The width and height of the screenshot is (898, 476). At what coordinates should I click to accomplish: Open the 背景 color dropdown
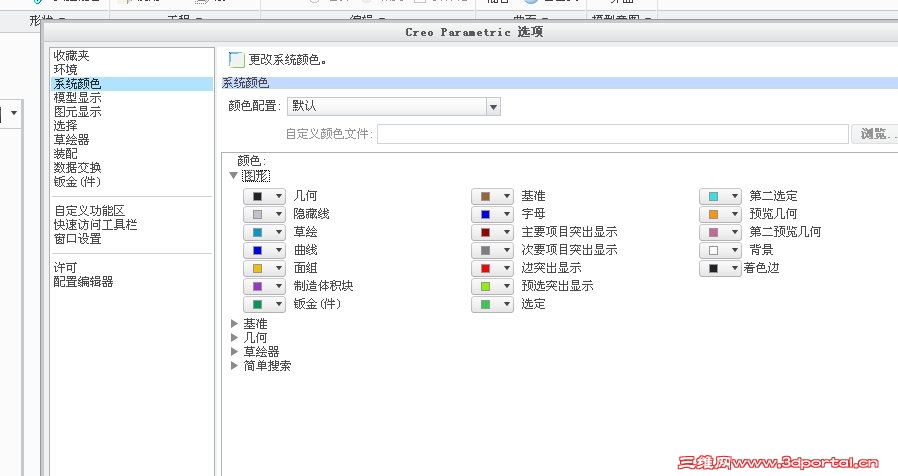click(720, 250)
